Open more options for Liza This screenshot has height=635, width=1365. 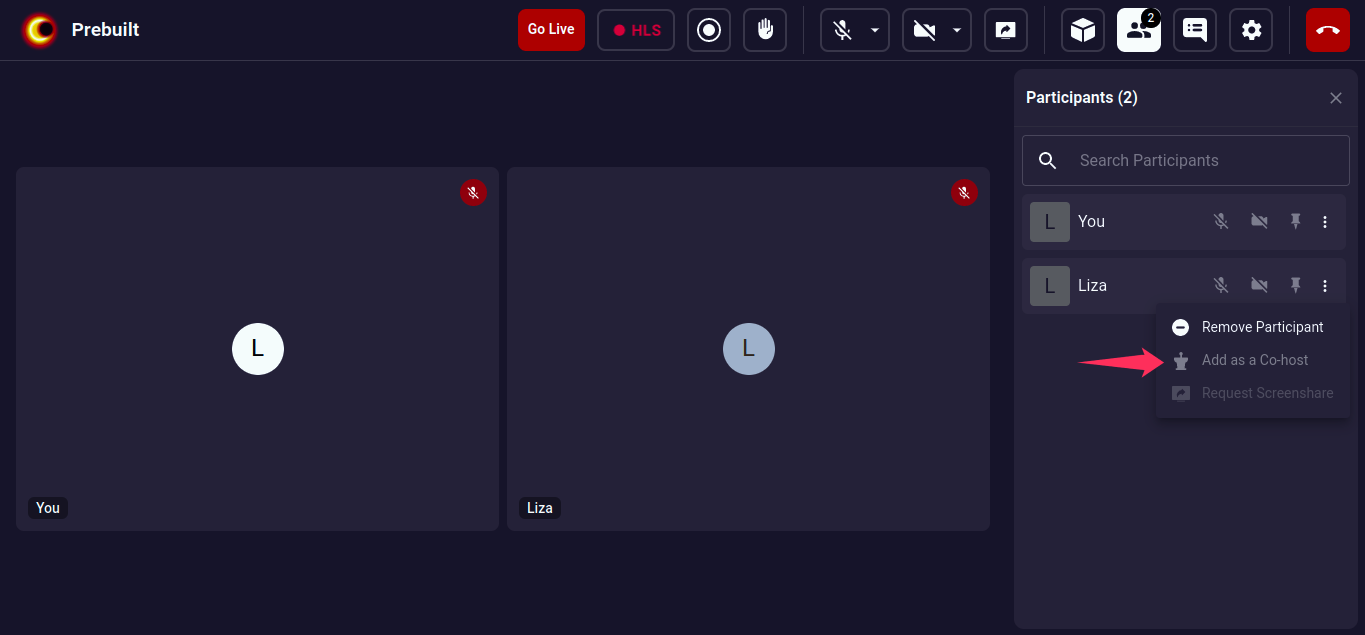click(1325, 286)
